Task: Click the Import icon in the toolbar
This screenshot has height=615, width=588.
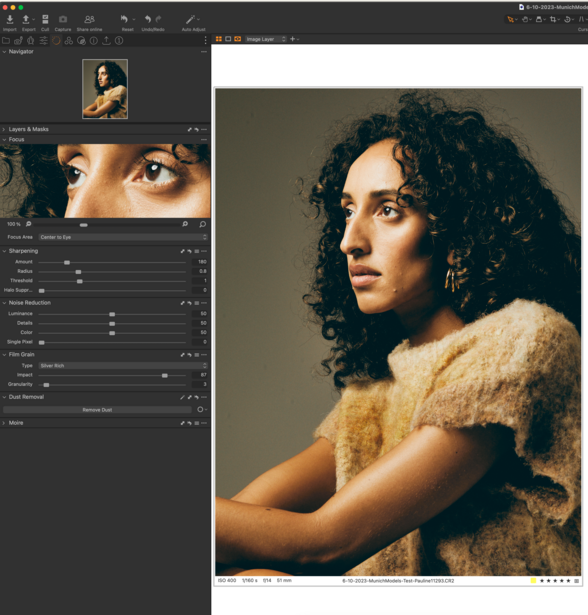Action: click(x=10, y=19)
